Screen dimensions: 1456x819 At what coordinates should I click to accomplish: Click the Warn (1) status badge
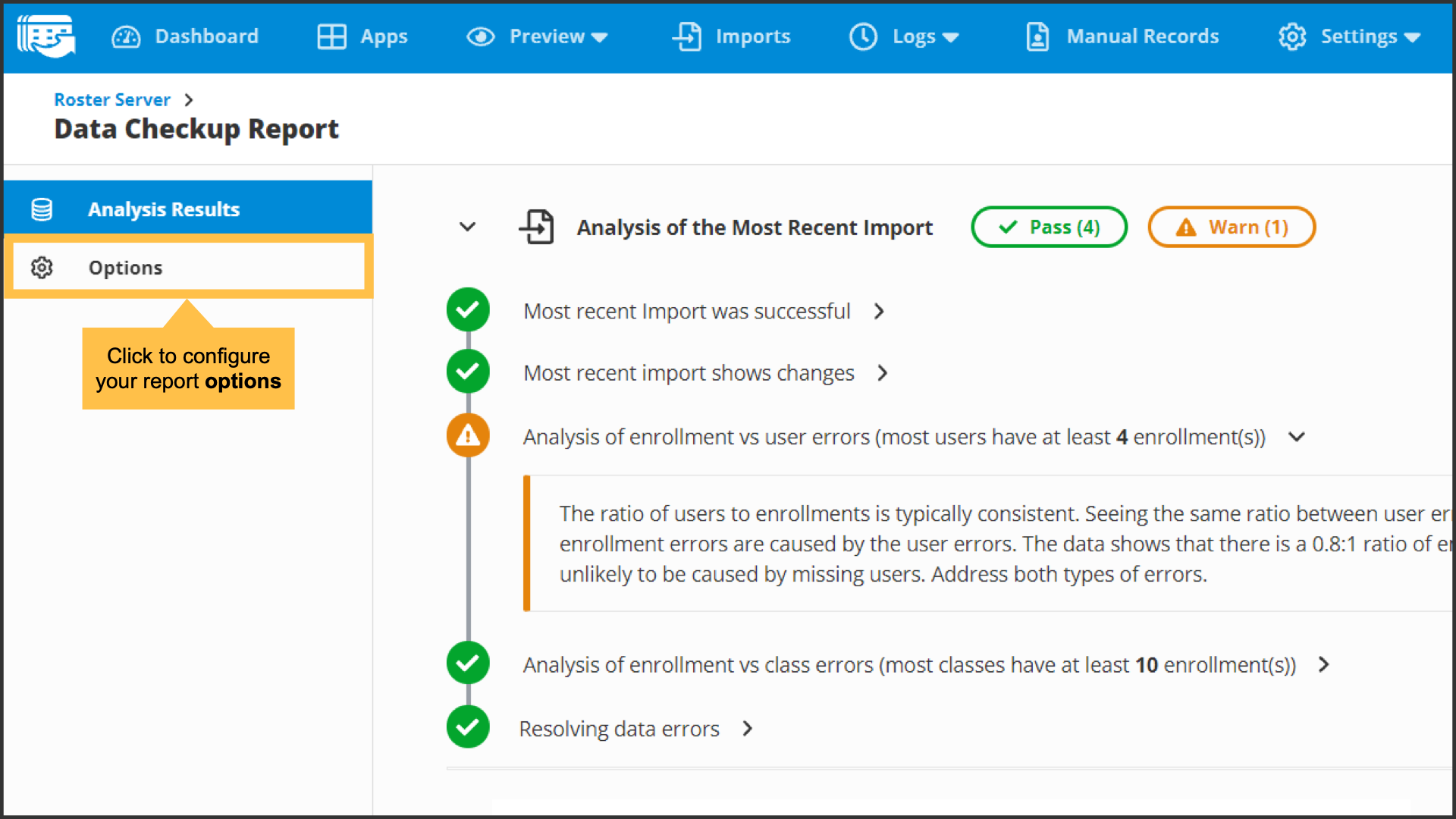coord(1231,227)
